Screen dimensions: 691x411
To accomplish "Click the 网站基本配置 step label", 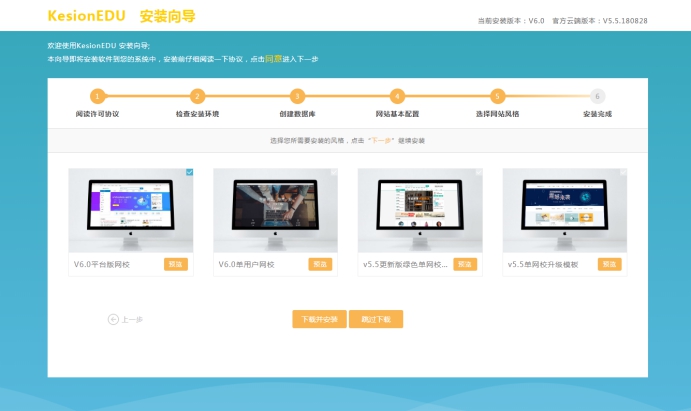I will [x=398, y=114].
